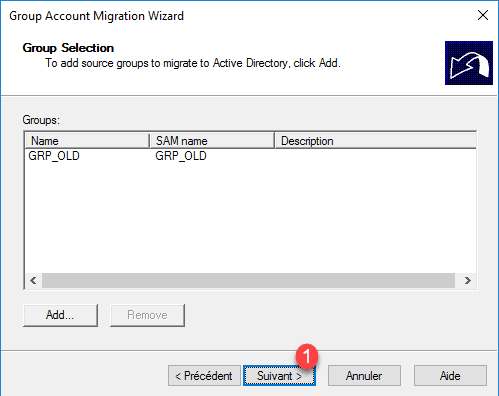Screen dimensions: 499x396
Task: Click the right scroll arrow of the list
Action: coord(467,280)
